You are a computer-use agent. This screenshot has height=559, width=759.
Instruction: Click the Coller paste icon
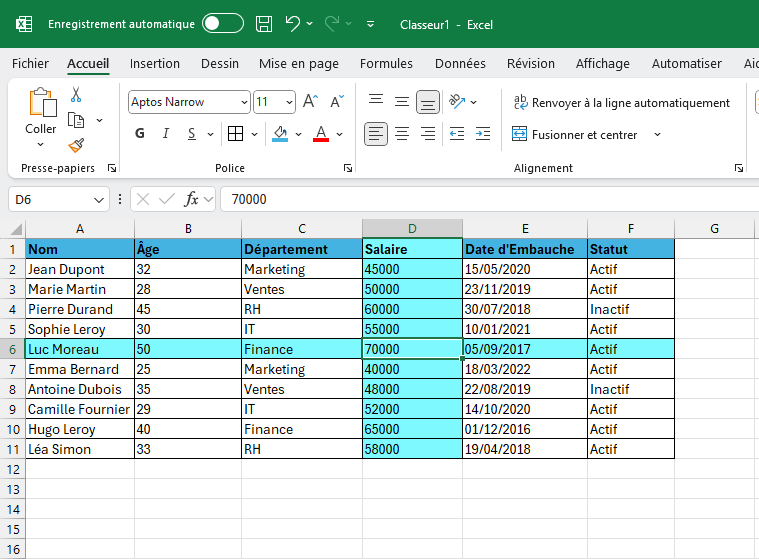pyautogui.click(x=43, y=102)
